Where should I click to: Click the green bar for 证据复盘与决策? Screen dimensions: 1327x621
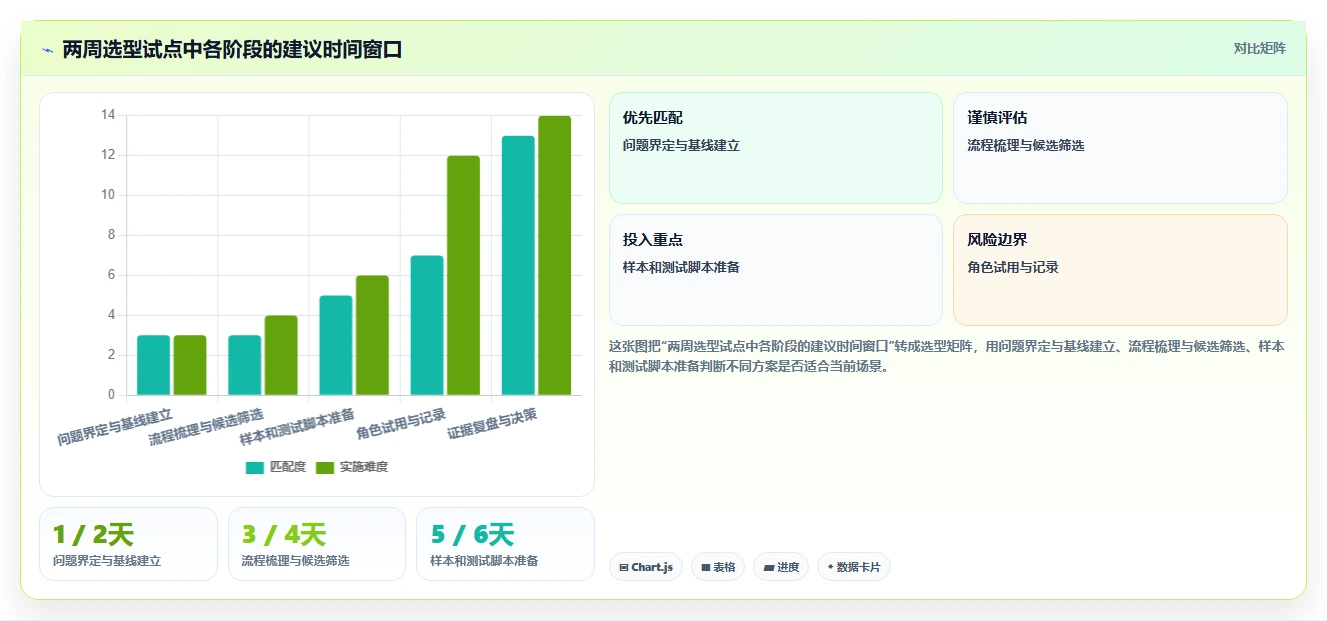point(555,255)
